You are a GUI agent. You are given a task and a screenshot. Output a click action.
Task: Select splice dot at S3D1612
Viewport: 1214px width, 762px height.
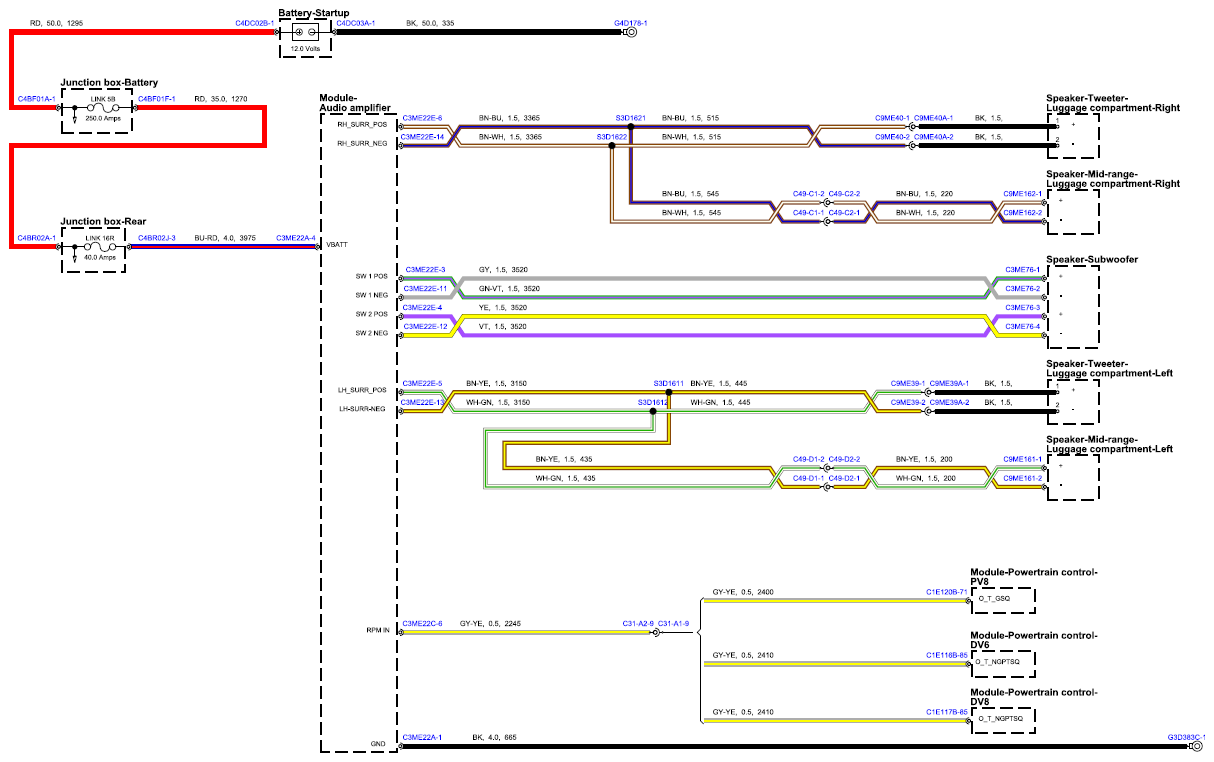[652, 411]
